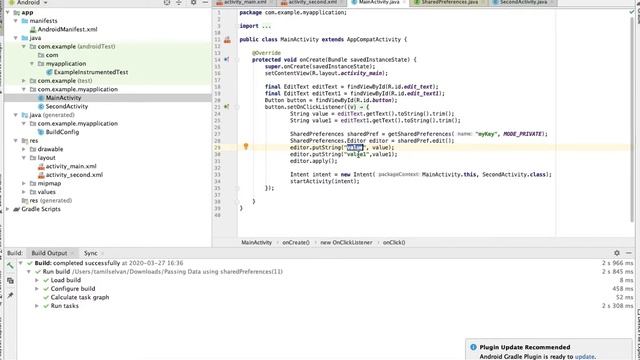Click the scroll-from-source target icon in project panel
Image resolution: width=640 pixels, height=360 pixels.
(167, 2)
